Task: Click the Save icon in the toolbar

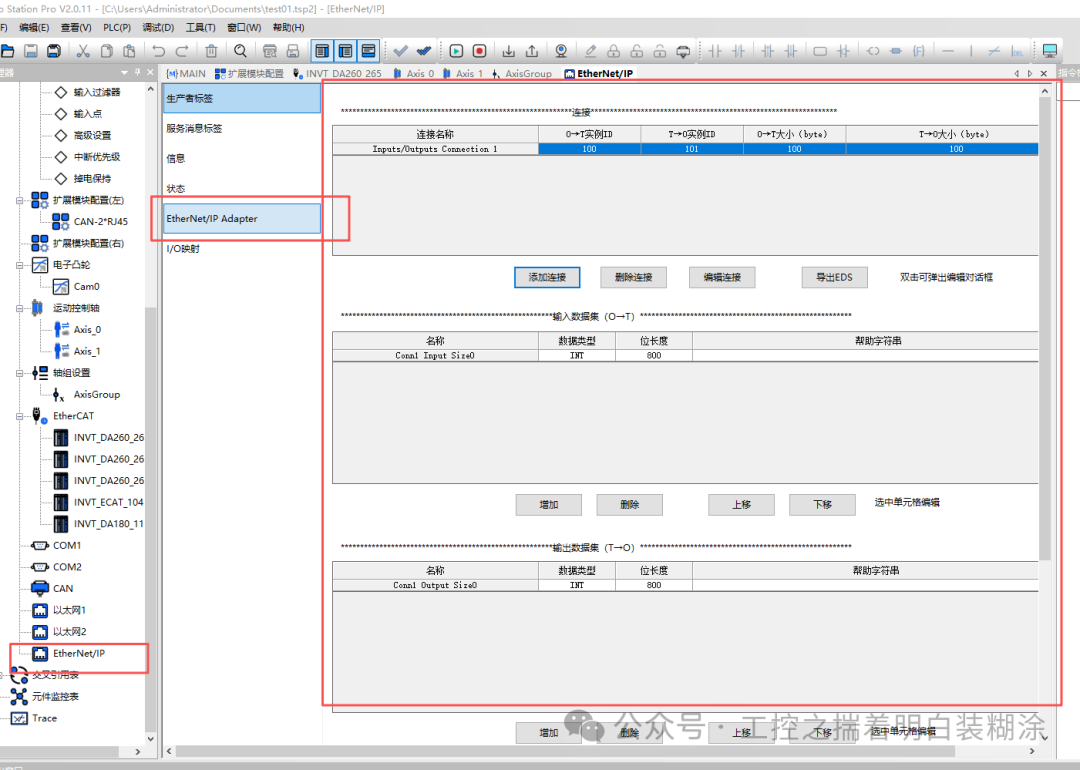Action: pyautogui.click(x=30, y=51)
